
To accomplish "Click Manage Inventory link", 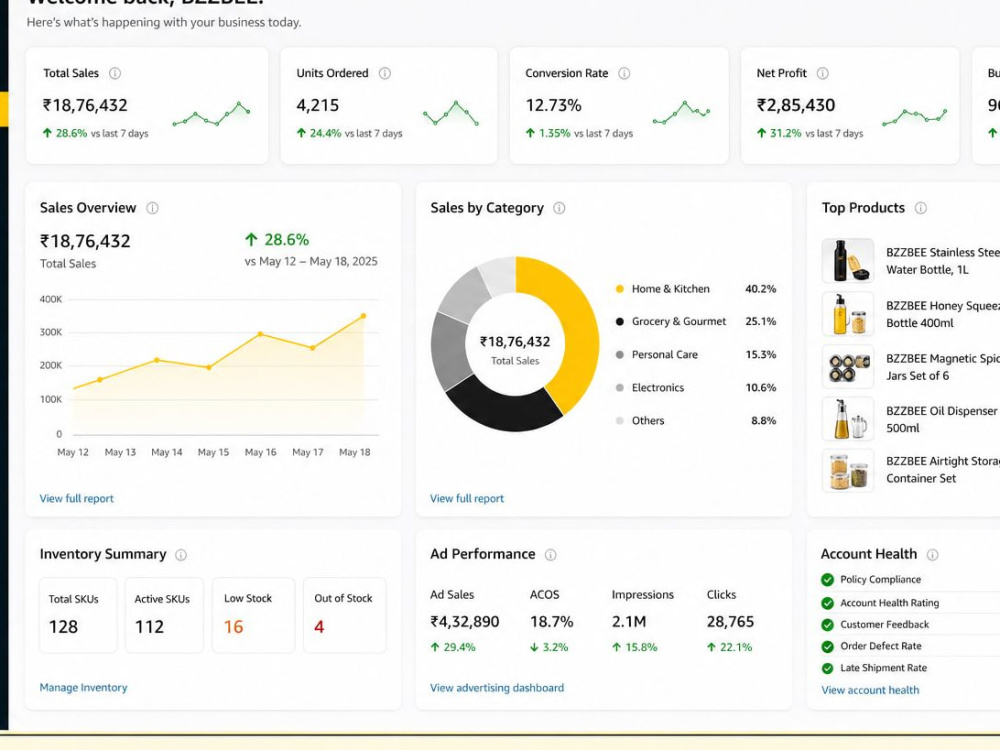I will coord(84,688).
